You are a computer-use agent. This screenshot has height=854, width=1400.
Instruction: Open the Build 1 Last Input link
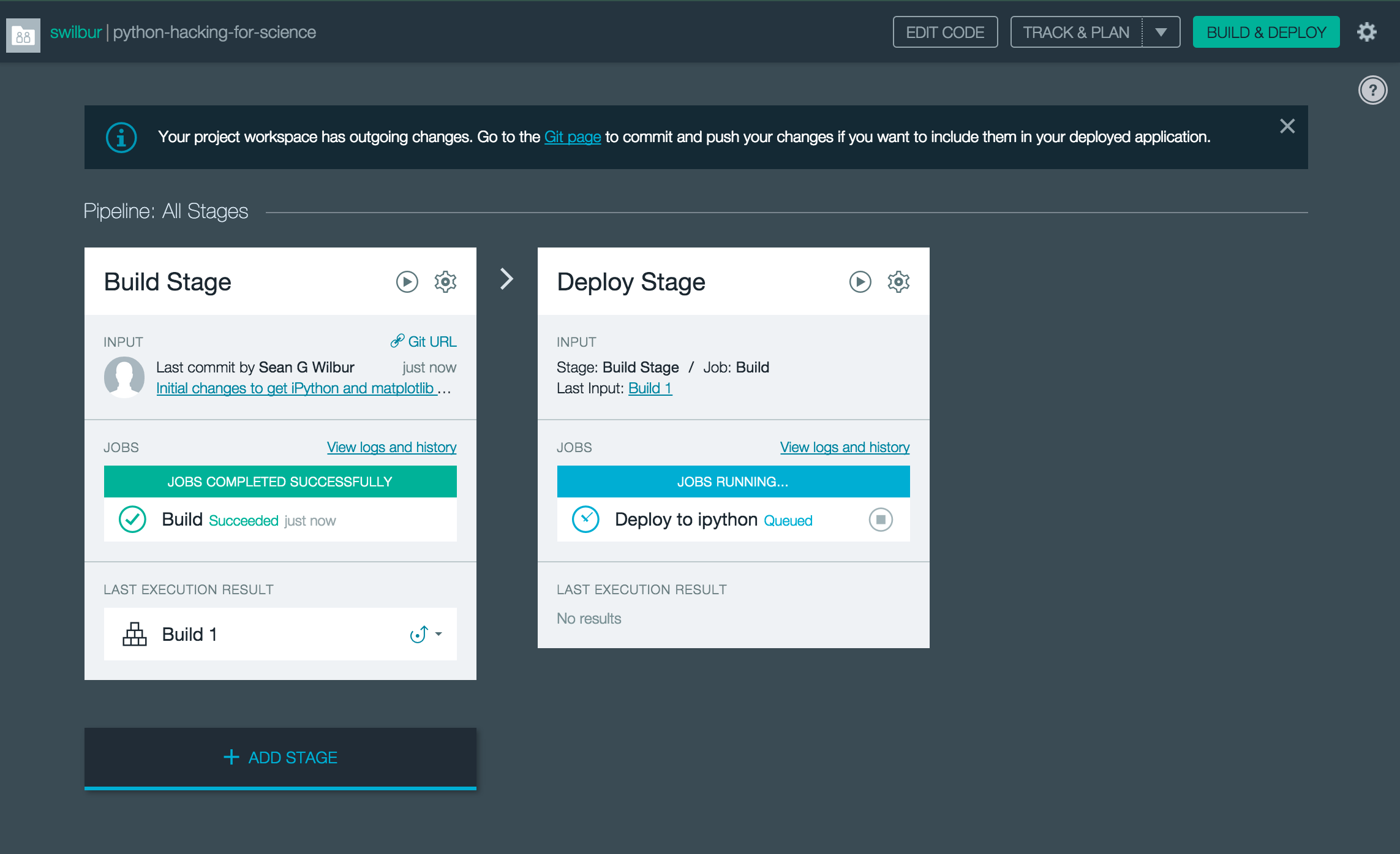[x=650, y=388]
